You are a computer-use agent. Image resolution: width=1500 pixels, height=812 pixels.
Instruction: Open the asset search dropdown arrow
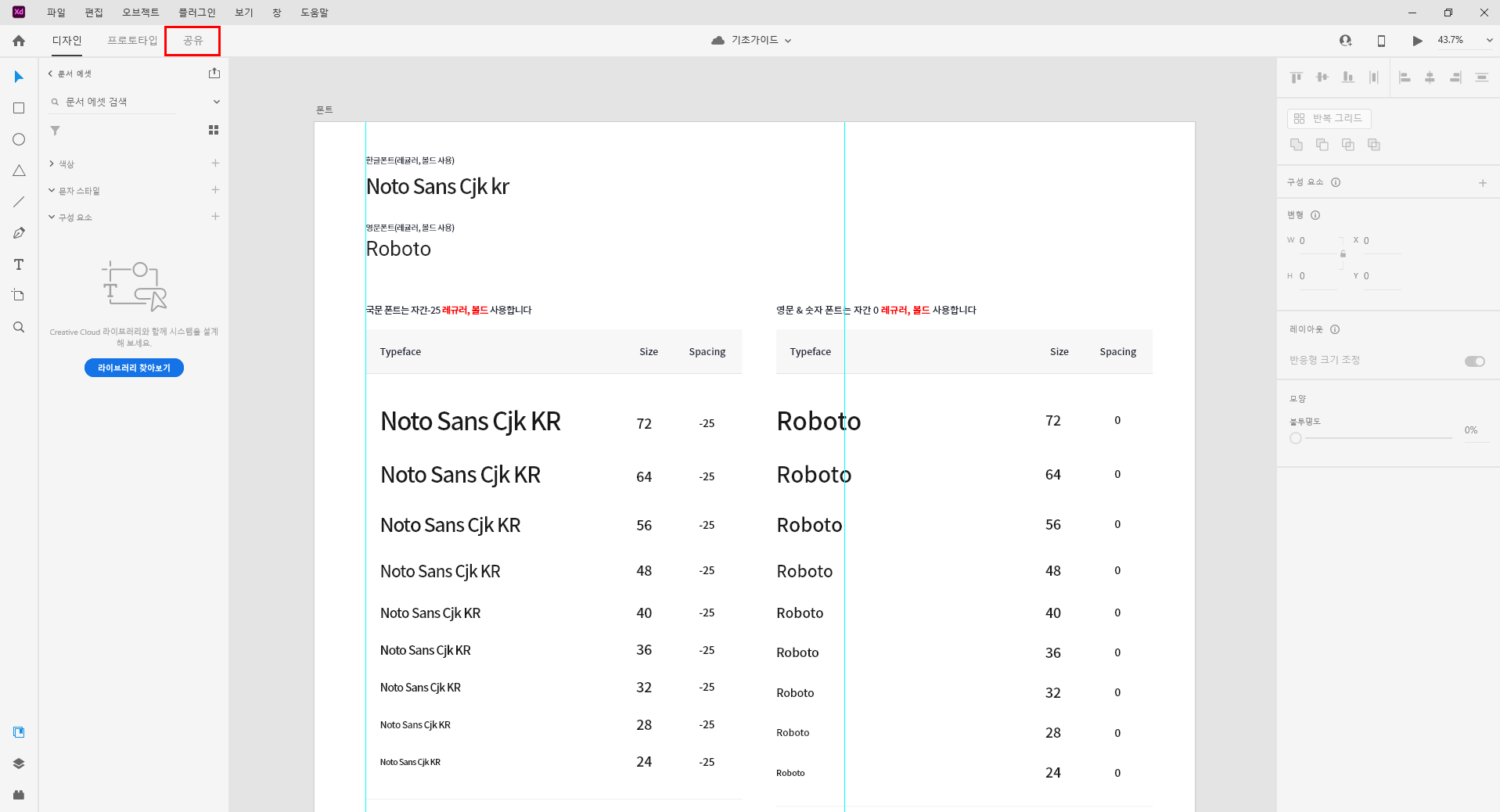[x=217, y=102]
